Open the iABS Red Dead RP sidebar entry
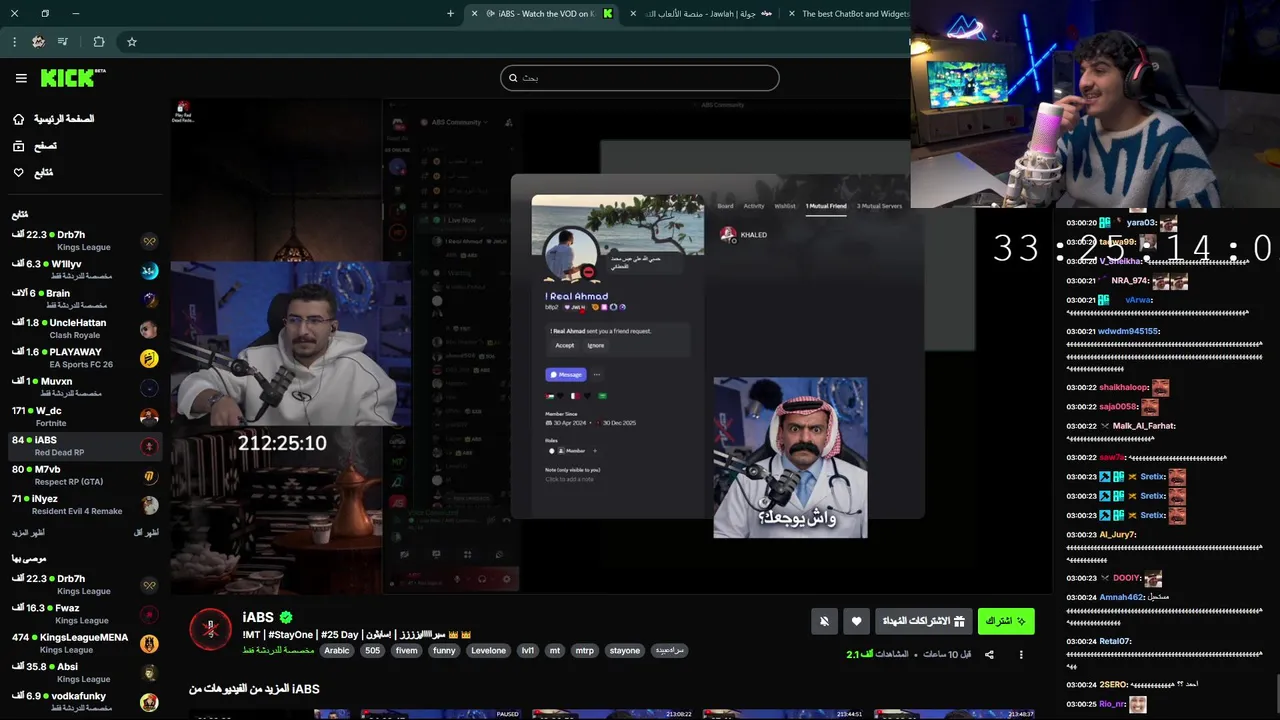The height and width of the screenshot is (720, 1280). point(85,446)
